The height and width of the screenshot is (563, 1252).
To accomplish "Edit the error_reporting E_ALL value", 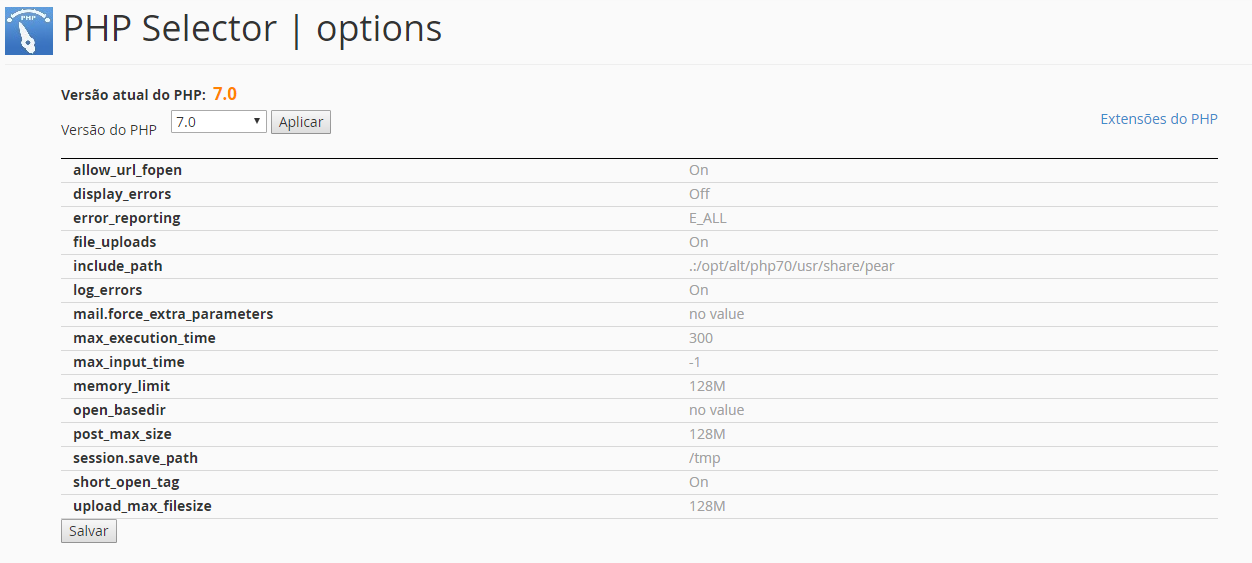I will [x=707, y=218].
